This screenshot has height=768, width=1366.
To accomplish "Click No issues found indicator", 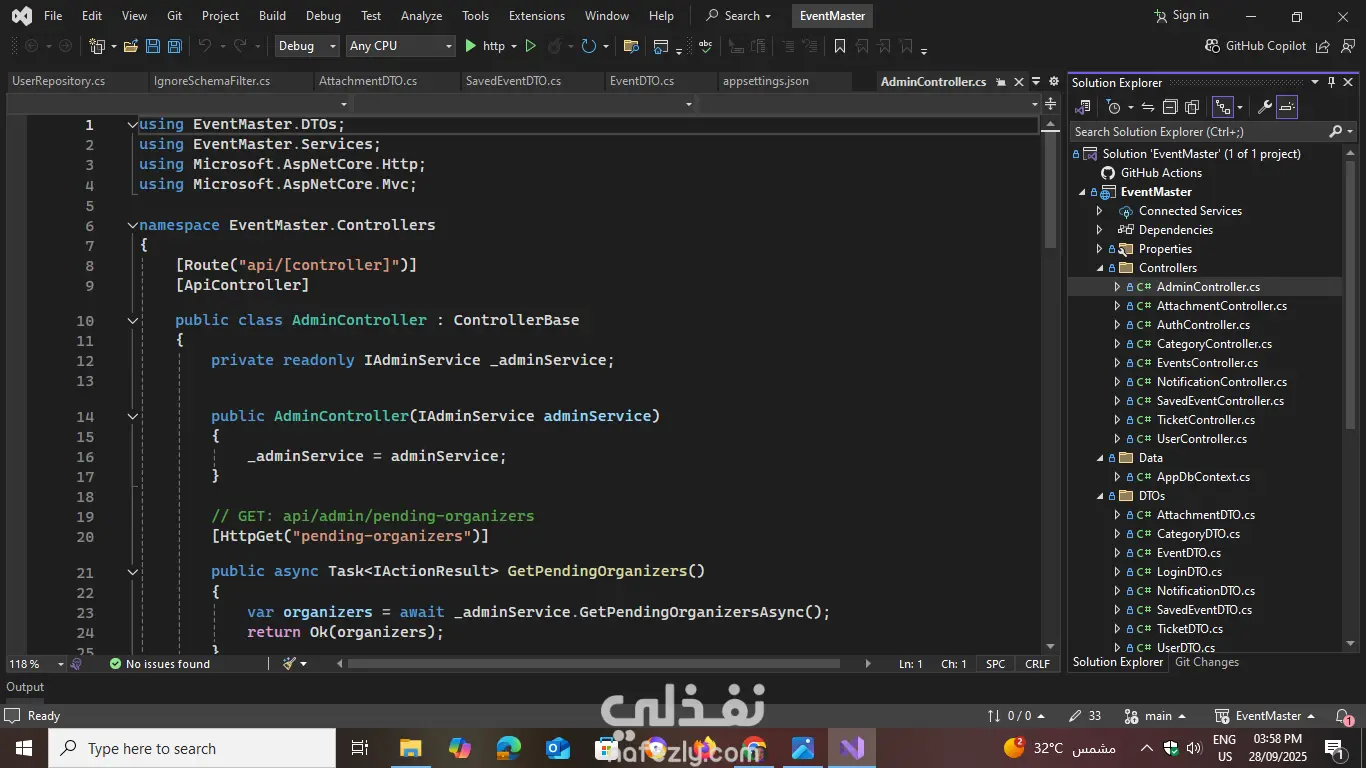I will point(160,664).
